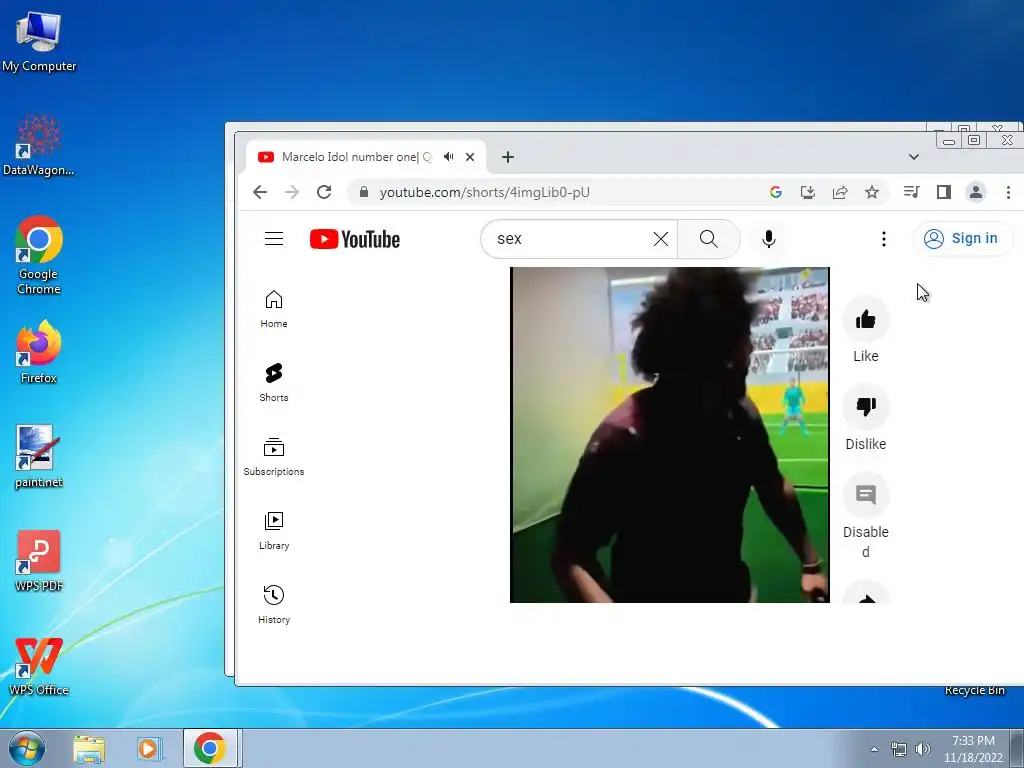Expand the tab search chevron
Viewport: 1024px width, 768px height.
point(914,157)
